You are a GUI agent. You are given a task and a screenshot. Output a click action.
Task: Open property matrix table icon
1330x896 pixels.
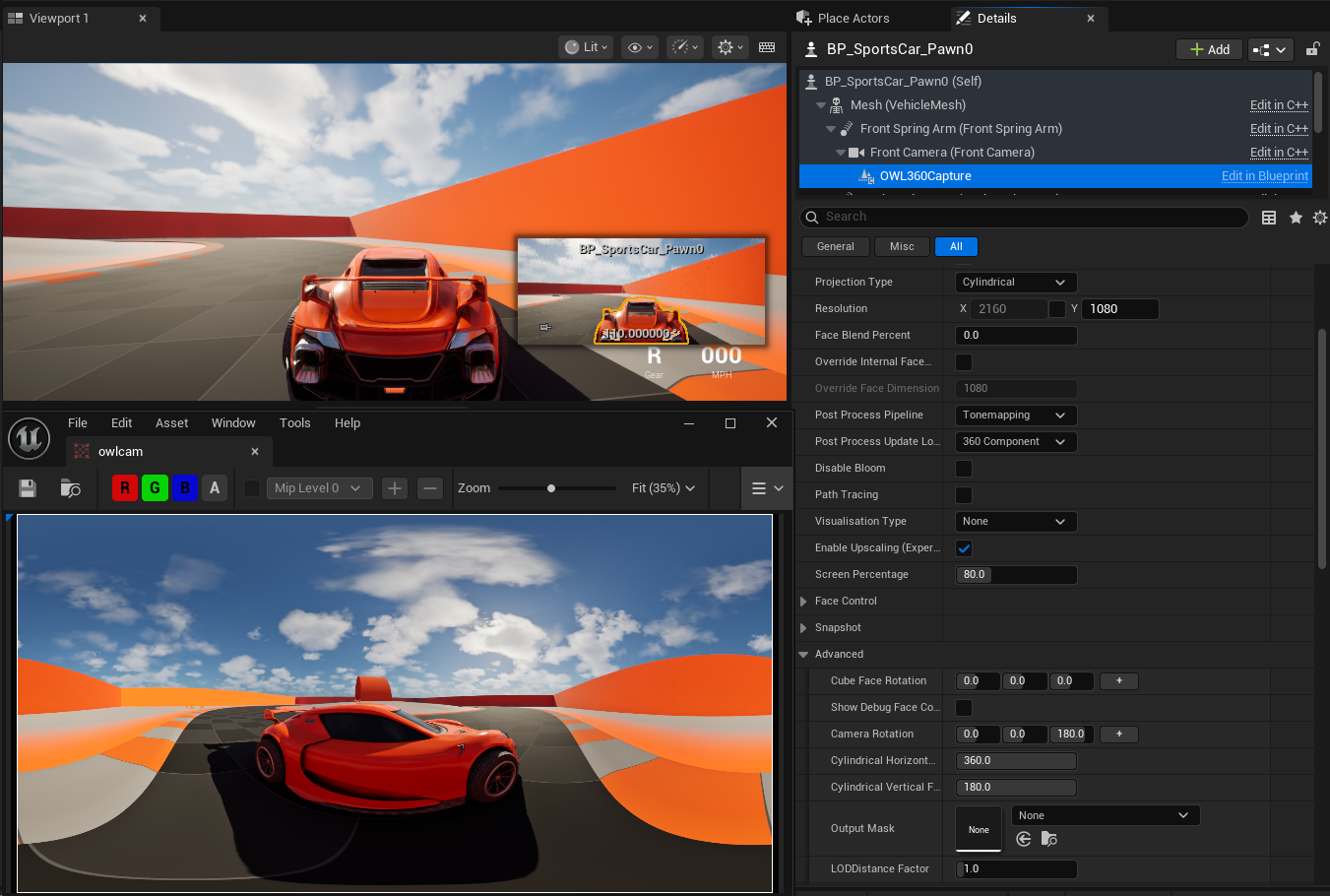pos(1269,218)
